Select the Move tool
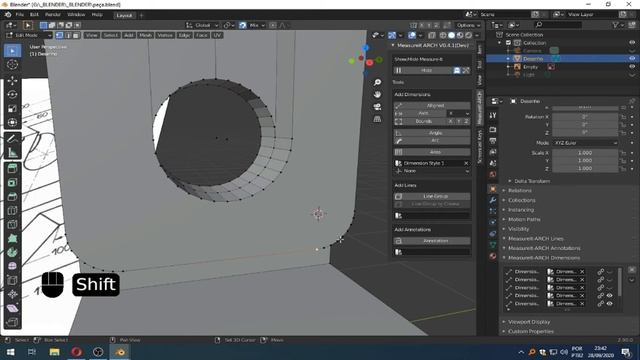The height and width of the screenshot is (360, 640). pyautogui.click(x=12, y=80)
